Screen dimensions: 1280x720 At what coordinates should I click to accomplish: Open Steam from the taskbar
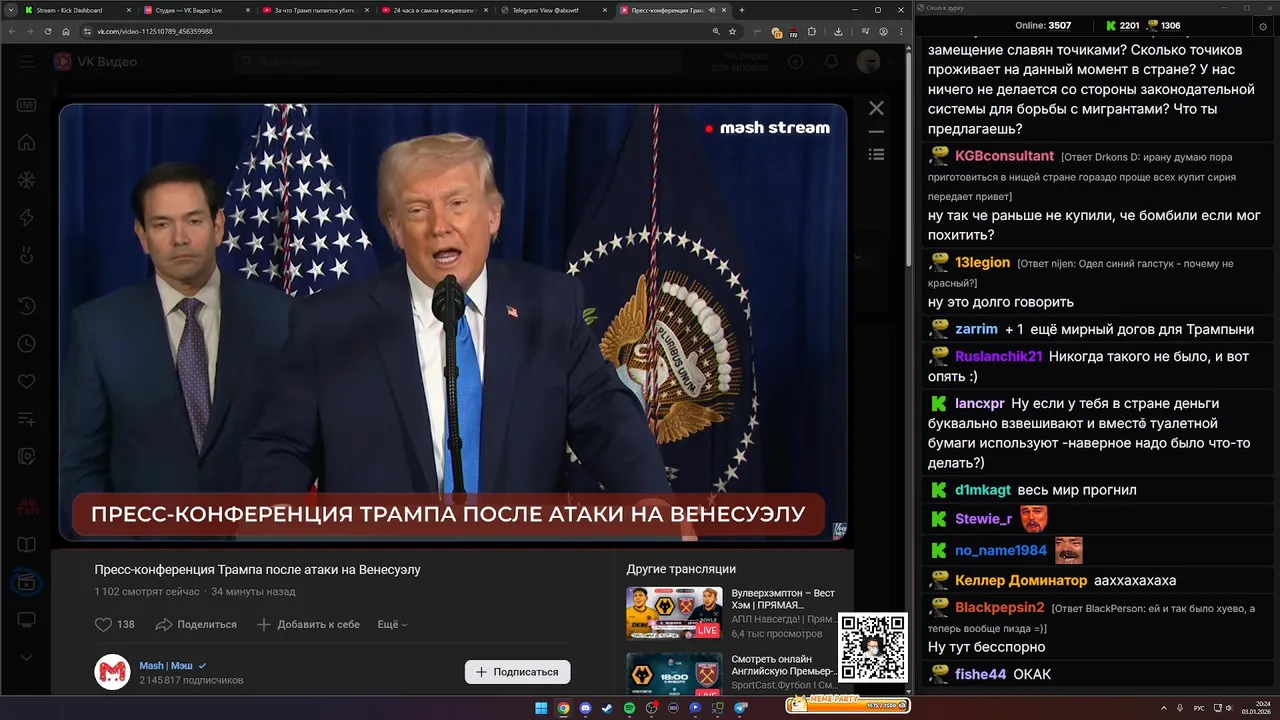[x=607, y=708]
